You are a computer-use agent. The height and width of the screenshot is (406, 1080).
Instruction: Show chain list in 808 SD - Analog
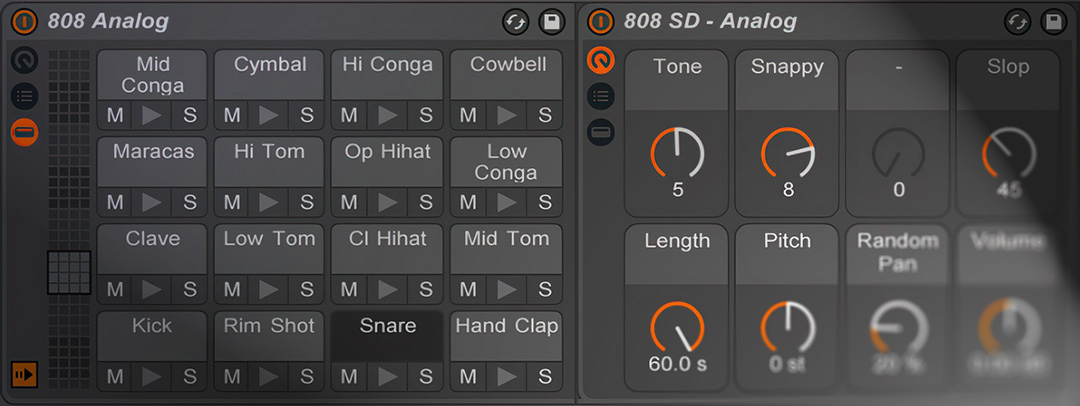[601, 97]
